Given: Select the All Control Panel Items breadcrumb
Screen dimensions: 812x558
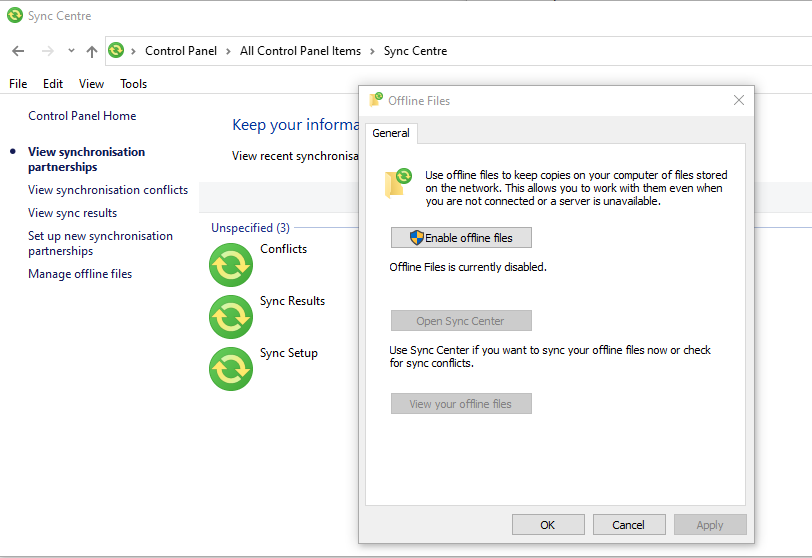Looking at the screenshot, I should pyautogui.click(x=300, y=51).
